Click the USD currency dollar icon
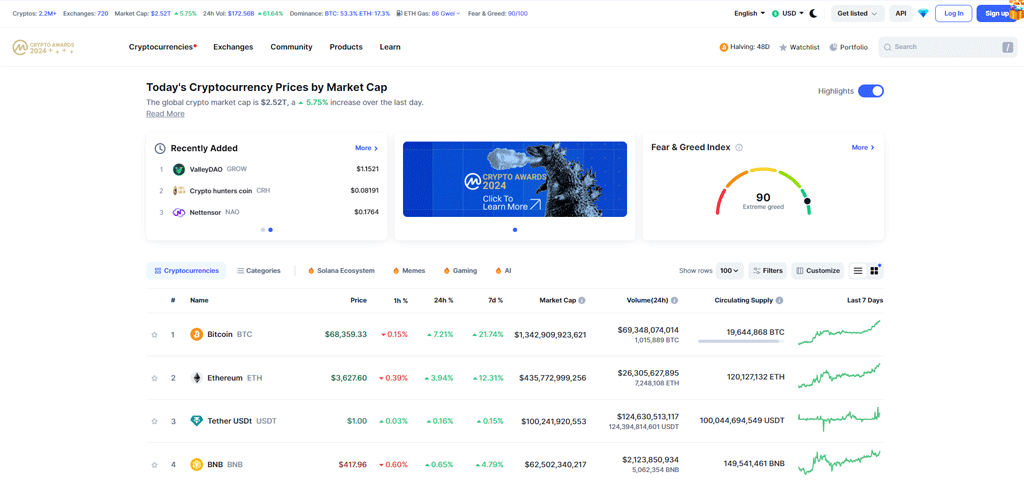 [775, 13]
